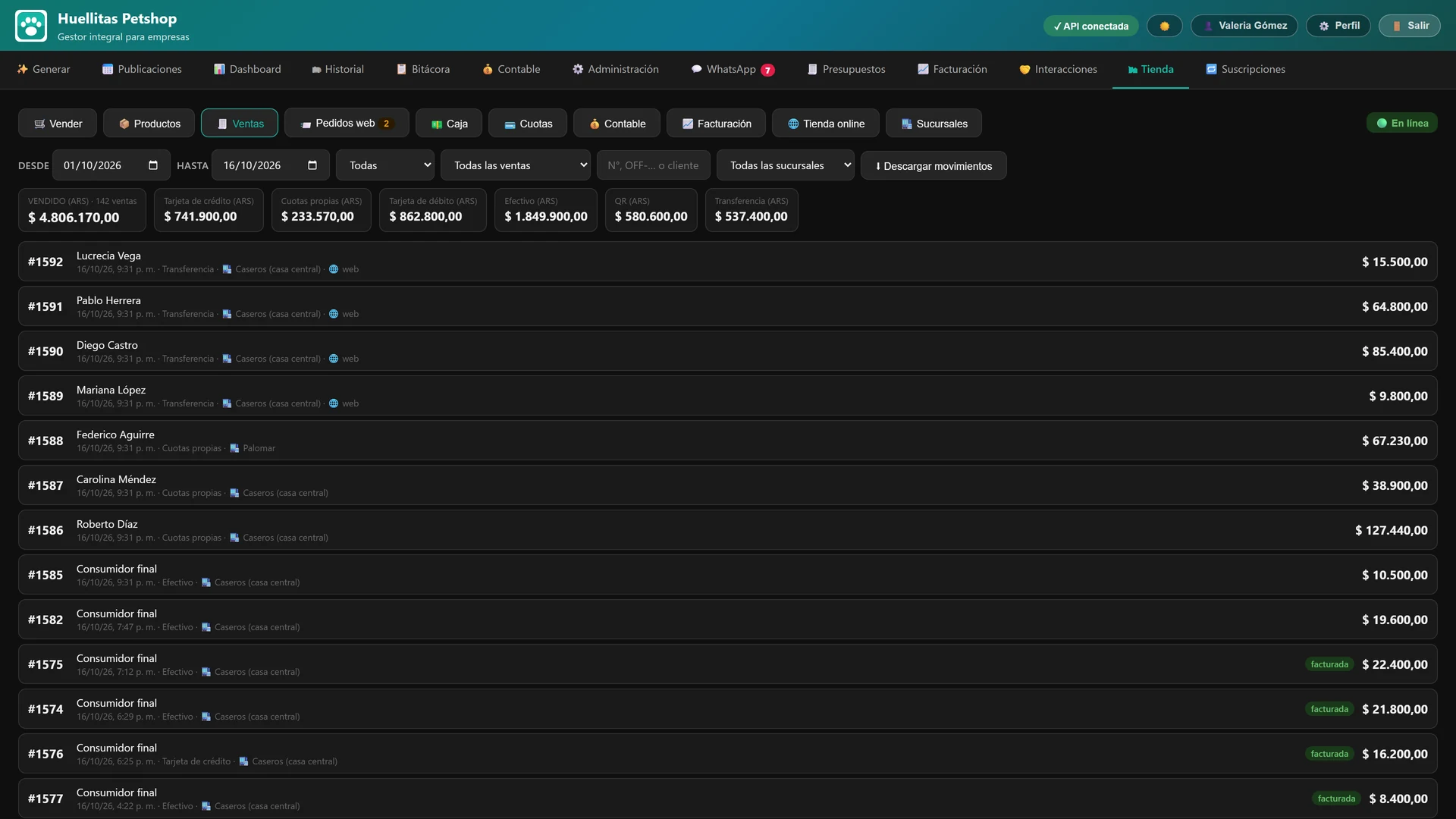Open the Valeria Gómez user menu
The height and width of the screenshot is (819, 1456).
(1244, 26)
